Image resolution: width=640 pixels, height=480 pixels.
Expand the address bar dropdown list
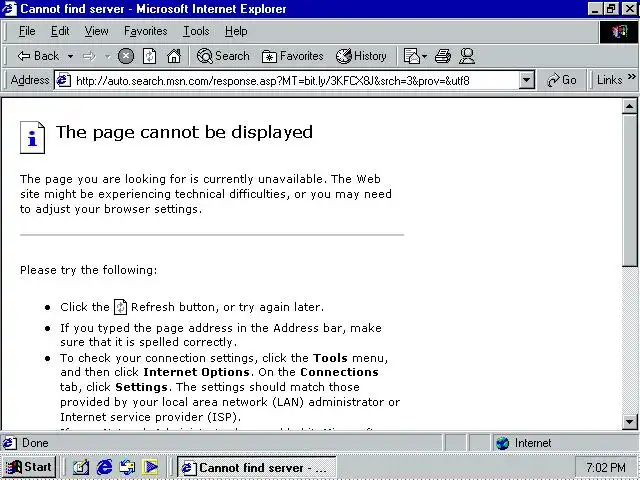(x=527, y=80)
